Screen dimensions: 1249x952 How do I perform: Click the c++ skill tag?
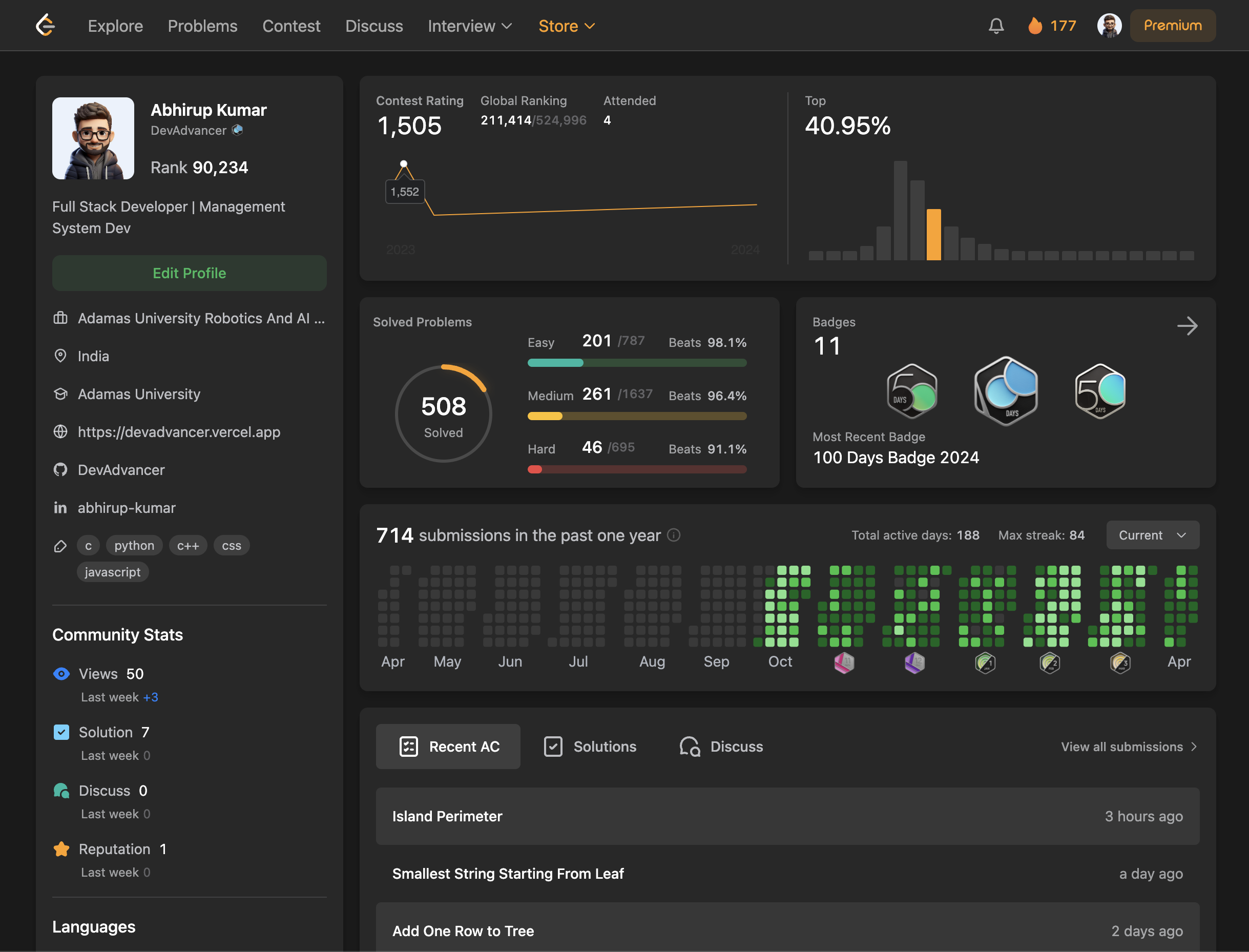(188, 545)
